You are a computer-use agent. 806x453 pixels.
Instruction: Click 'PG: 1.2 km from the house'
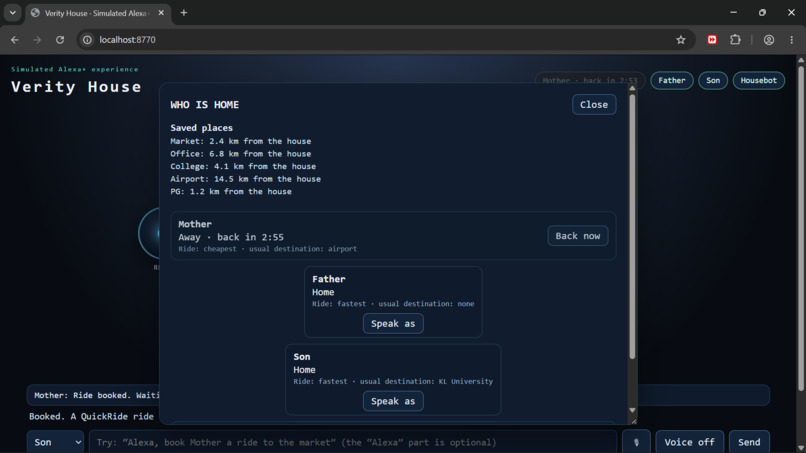point(231,191)
